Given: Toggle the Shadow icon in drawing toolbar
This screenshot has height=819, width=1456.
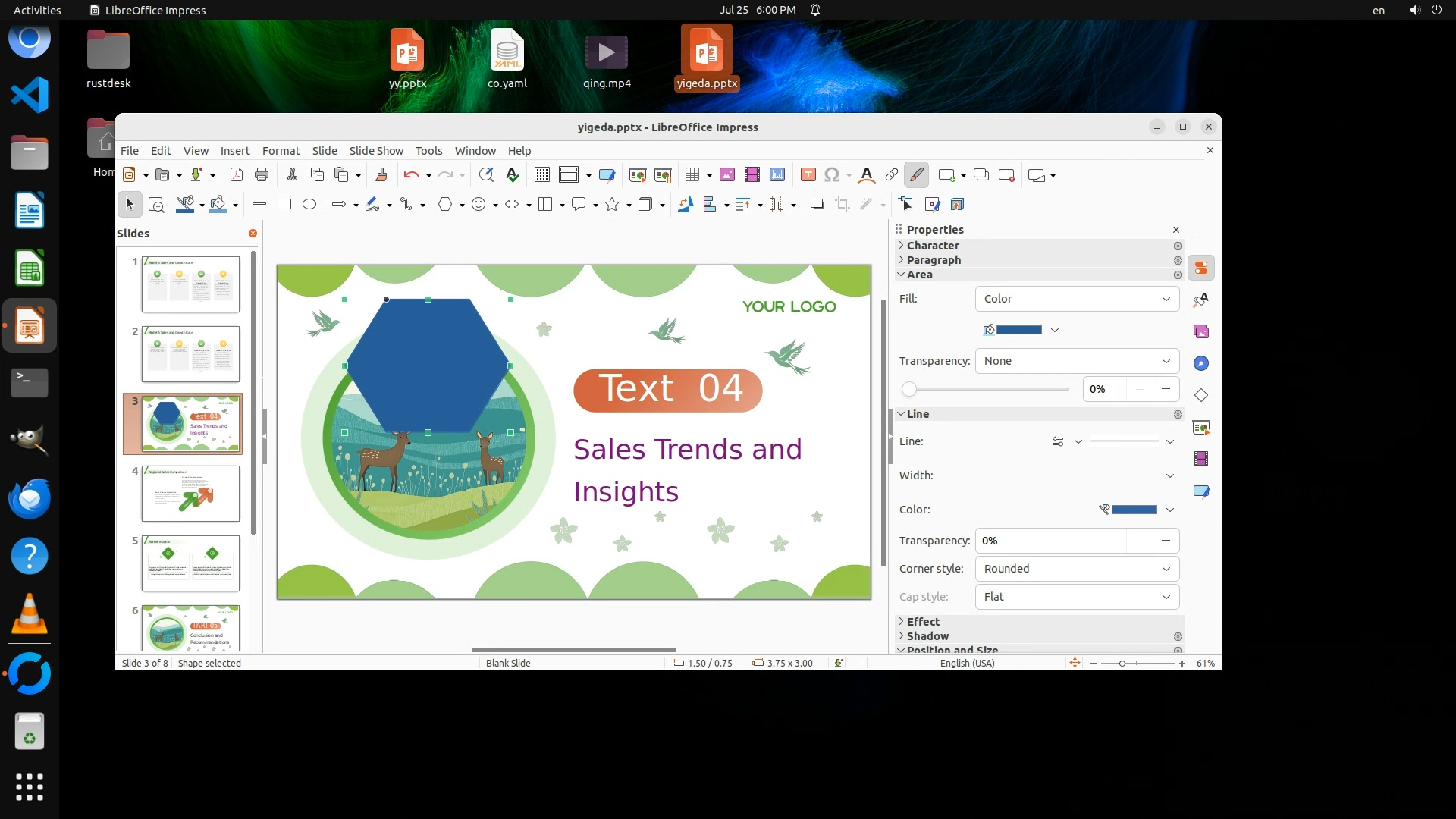Looking at the screenshot, I should pyautogui.click(x=817, y=204).
